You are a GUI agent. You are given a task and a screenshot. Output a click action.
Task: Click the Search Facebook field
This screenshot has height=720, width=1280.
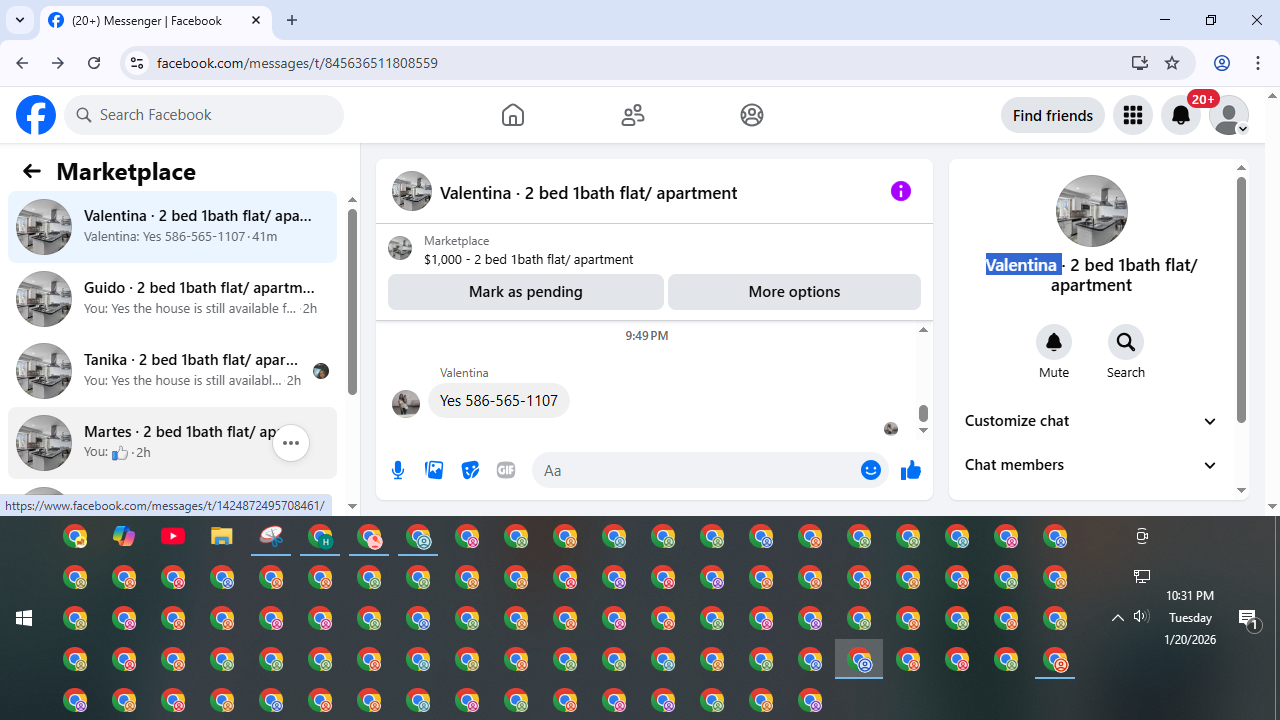[204, 115]
